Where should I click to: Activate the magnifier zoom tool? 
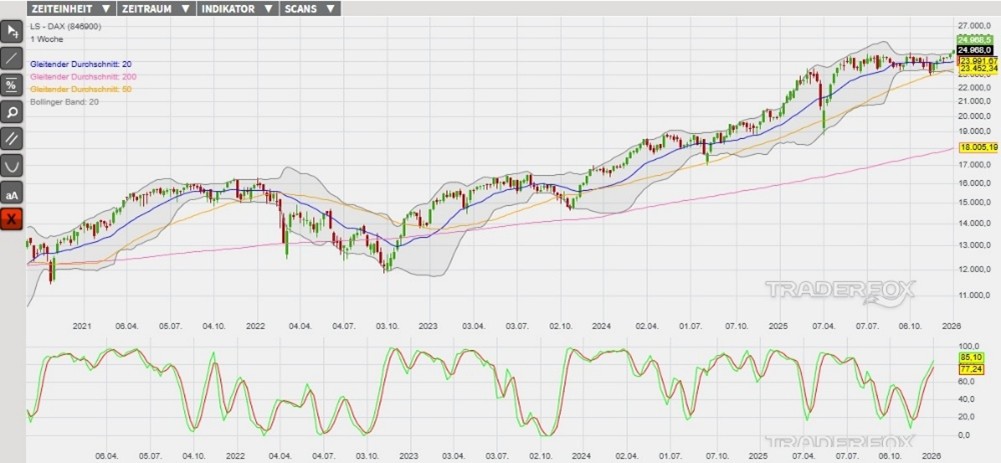pyautogui.click(x=11, y=112)
